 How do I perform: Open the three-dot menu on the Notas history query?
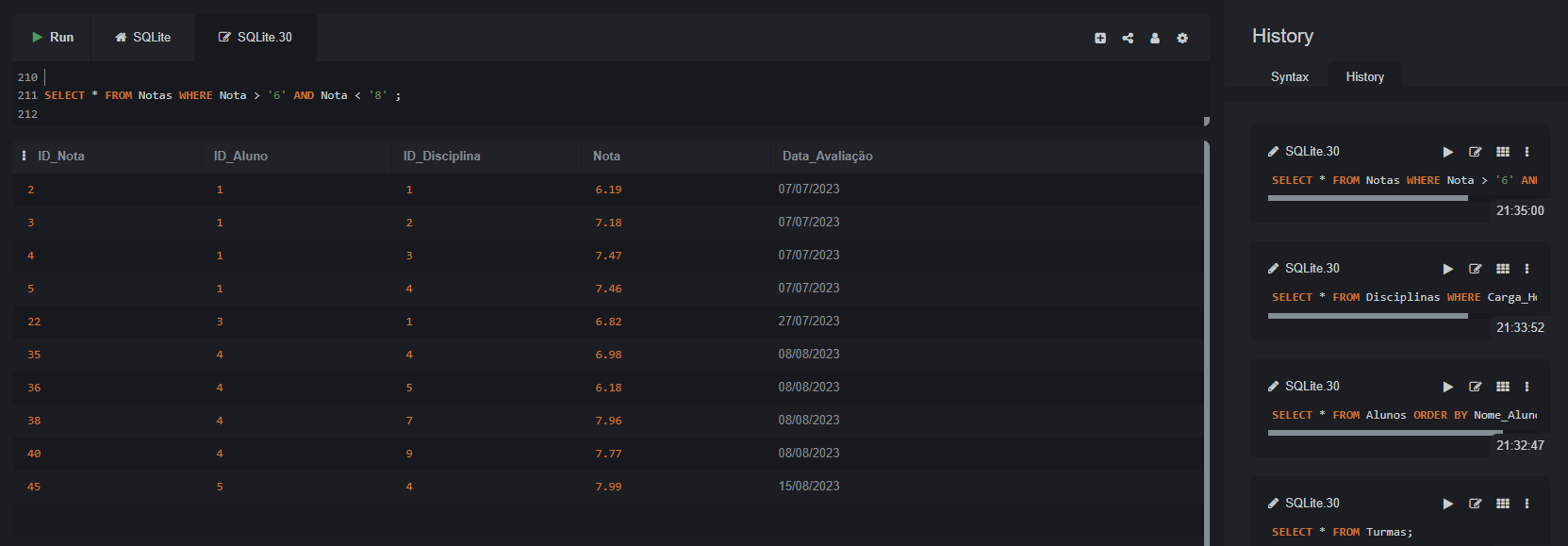[x=1527, y=152]
